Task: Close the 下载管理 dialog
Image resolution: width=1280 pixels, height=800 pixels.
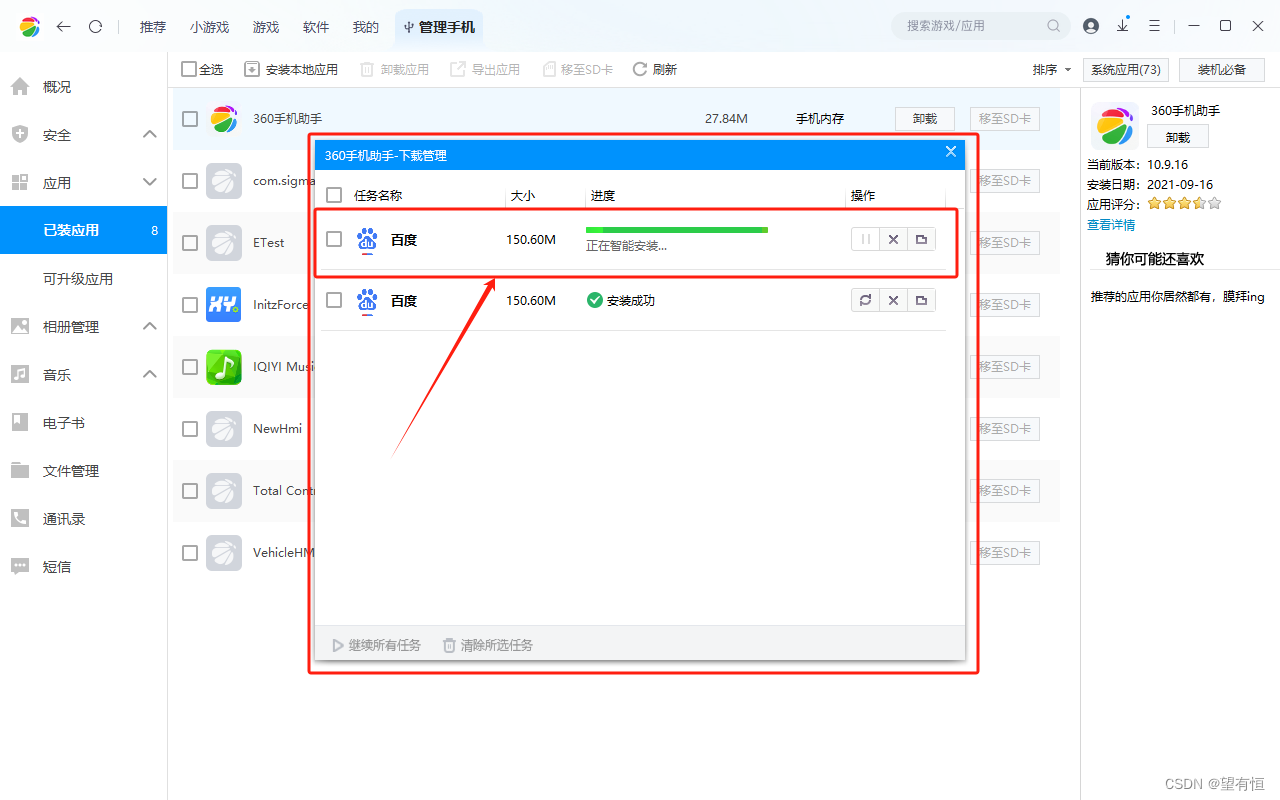Action: [x=951, y=152]
